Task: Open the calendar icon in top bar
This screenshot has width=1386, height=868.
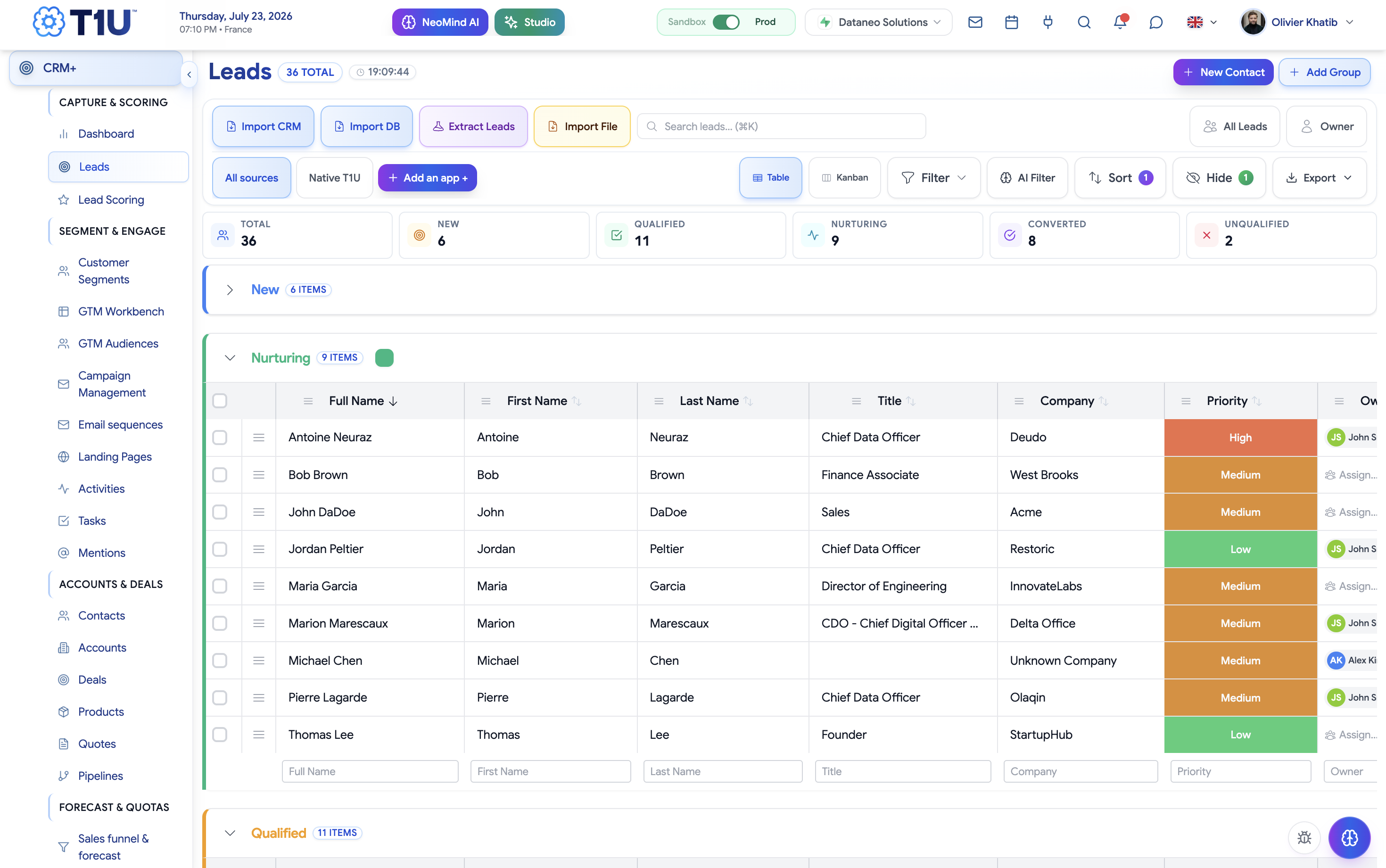Action: point(1011,22)
